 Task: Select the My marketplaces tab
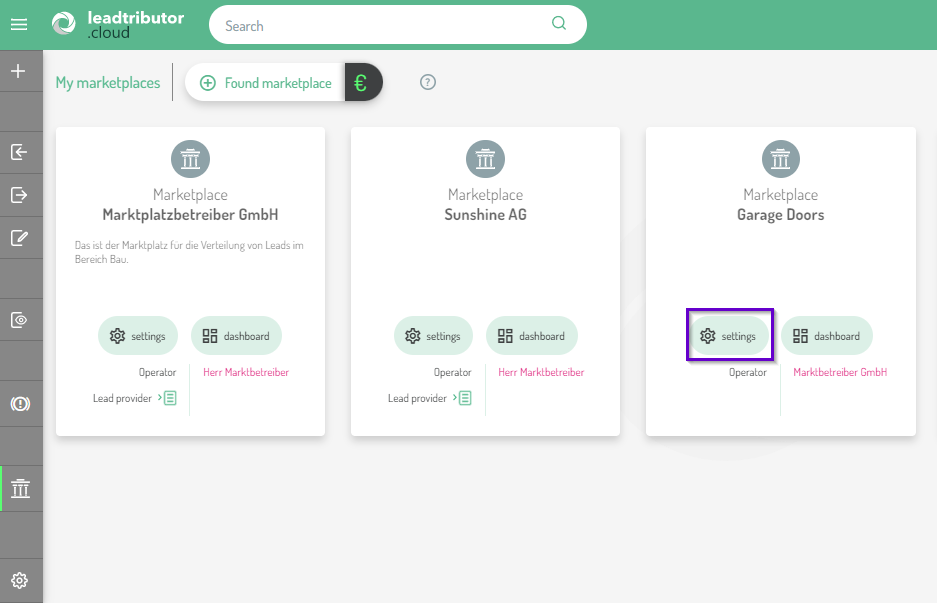coord(108,83)
